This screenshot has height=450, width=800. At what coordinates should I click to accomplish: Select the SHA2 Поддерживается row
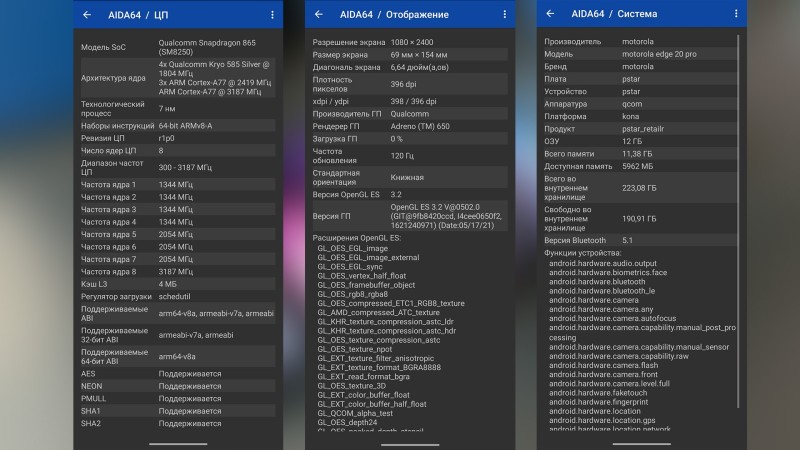tap(178, 423)
